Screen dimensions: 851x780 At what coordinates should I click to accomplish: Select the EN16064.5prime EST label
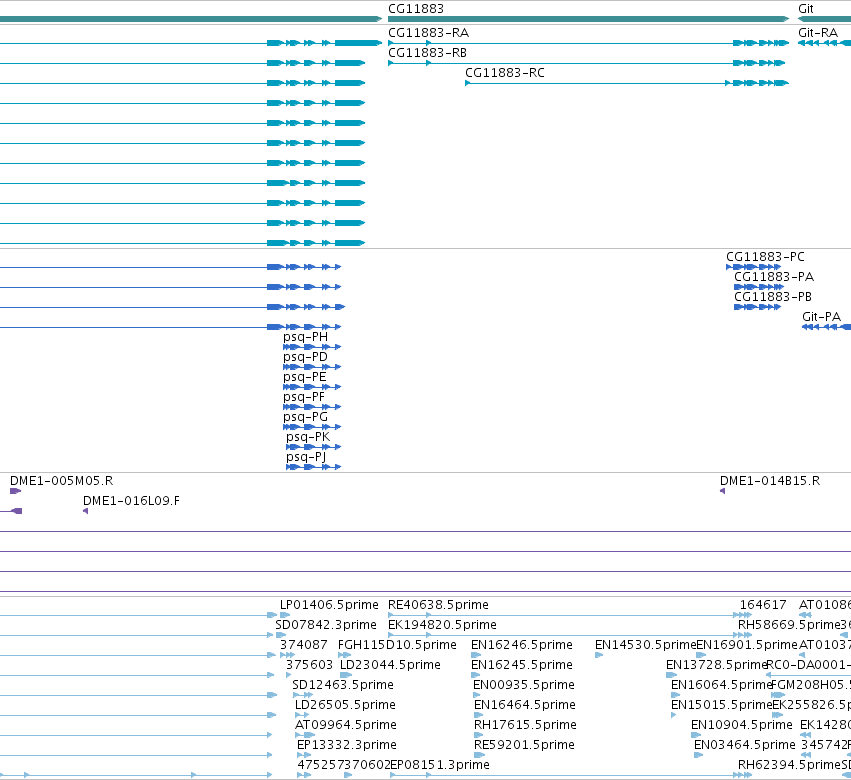(721, 685)
